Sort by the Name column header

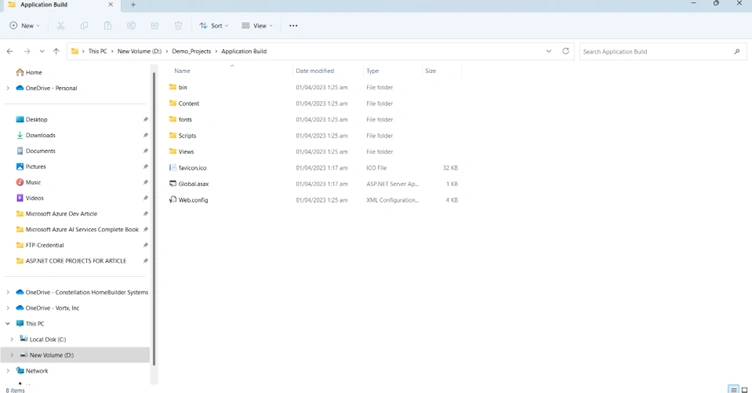182,71
